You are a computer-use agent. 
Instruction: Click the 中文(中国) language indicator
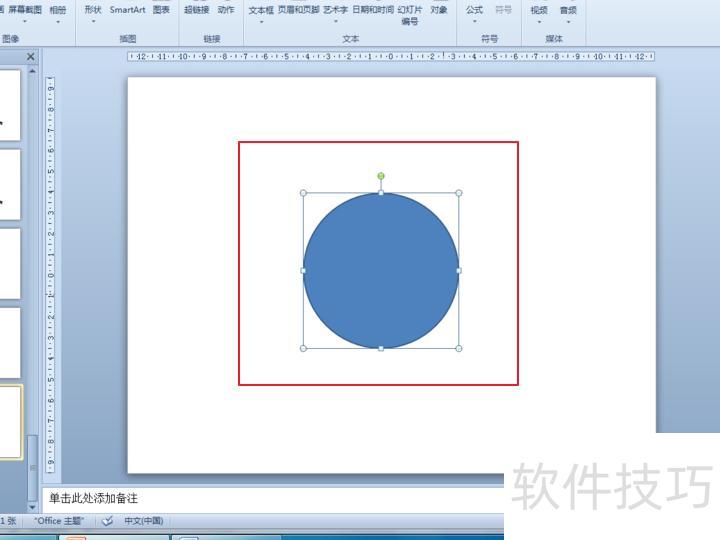click(x=144, y=521)
